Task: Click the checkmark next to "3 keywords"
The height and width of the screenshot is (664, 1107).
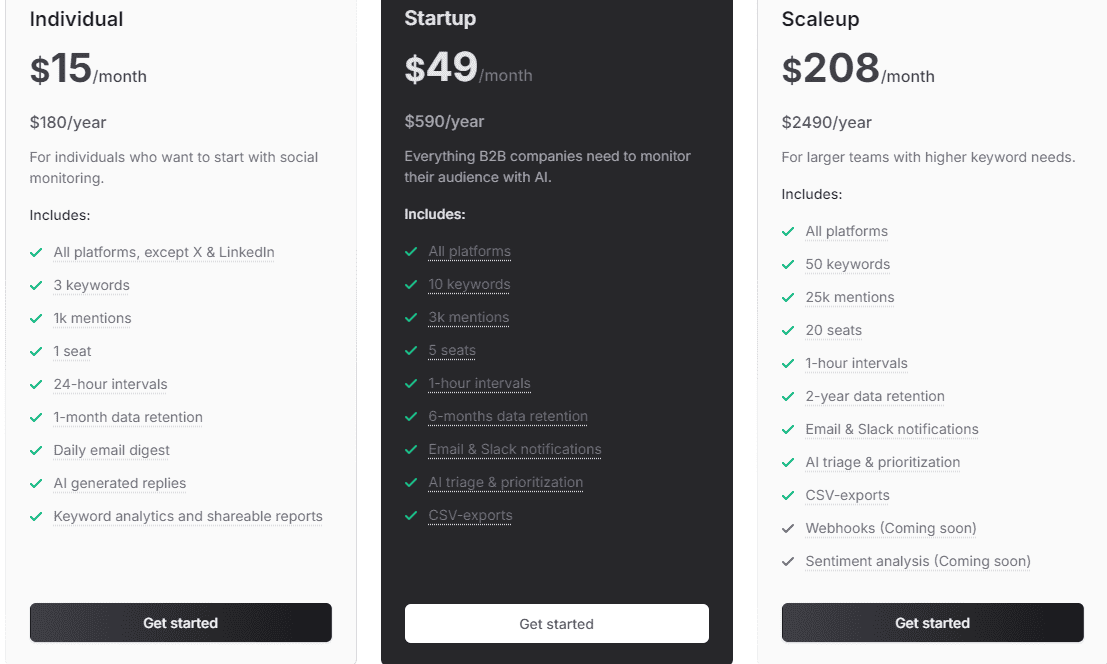Action: pos(37,286)
